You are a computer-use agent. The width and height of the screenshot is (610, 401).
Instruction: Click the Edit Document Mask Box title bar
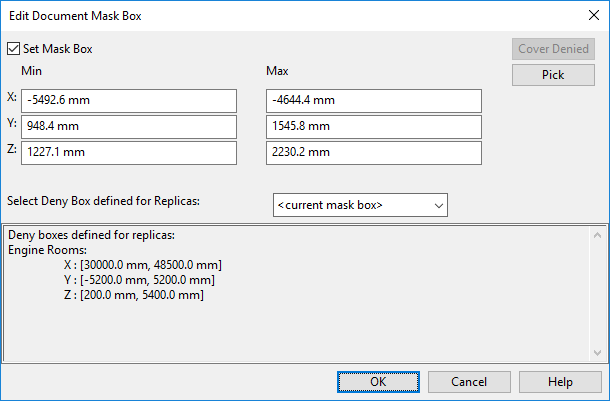(x=250, y=15)
